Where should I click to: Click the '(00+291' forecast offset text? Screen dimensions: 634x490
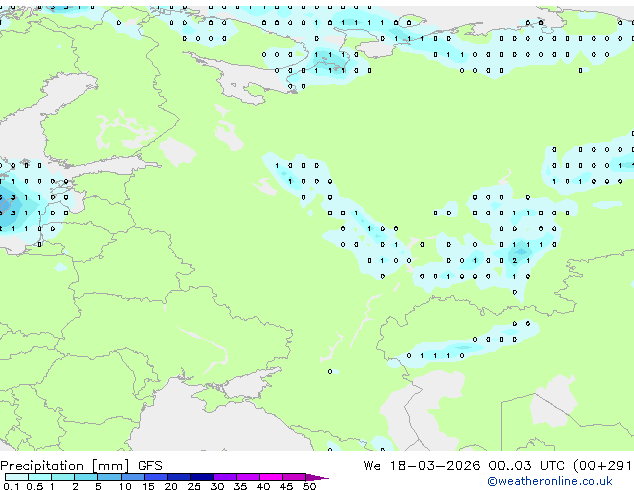pos(602,466)
